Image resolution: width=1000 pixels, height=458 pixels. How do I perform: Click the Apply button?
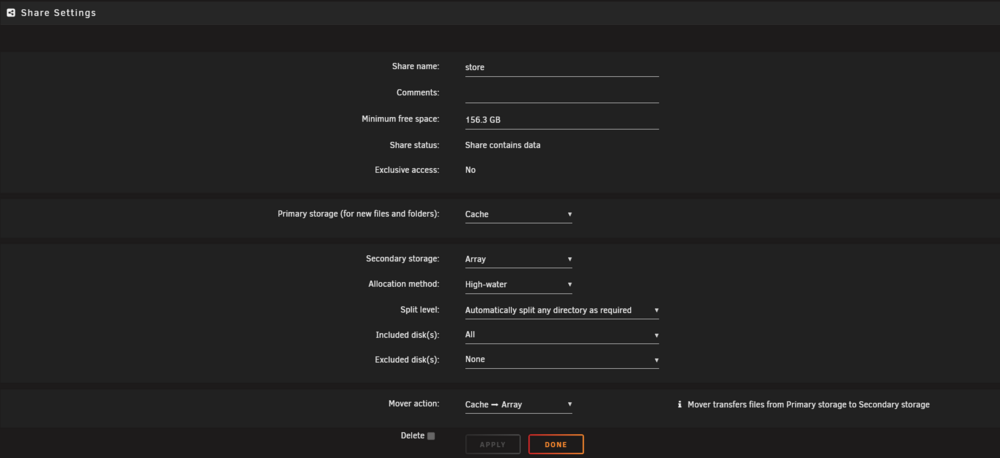pyautogui.click(x=493, y=445)
